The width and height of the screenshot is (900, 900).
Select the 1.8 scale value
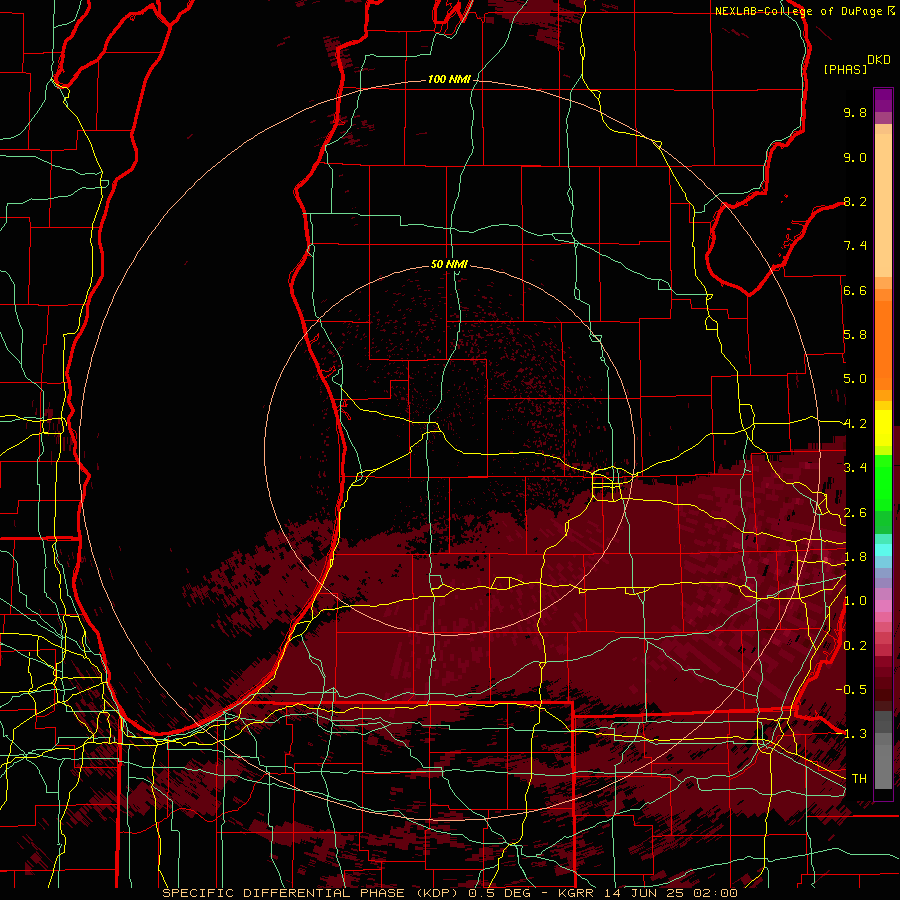pyautogui.click(x=855, y=557)
